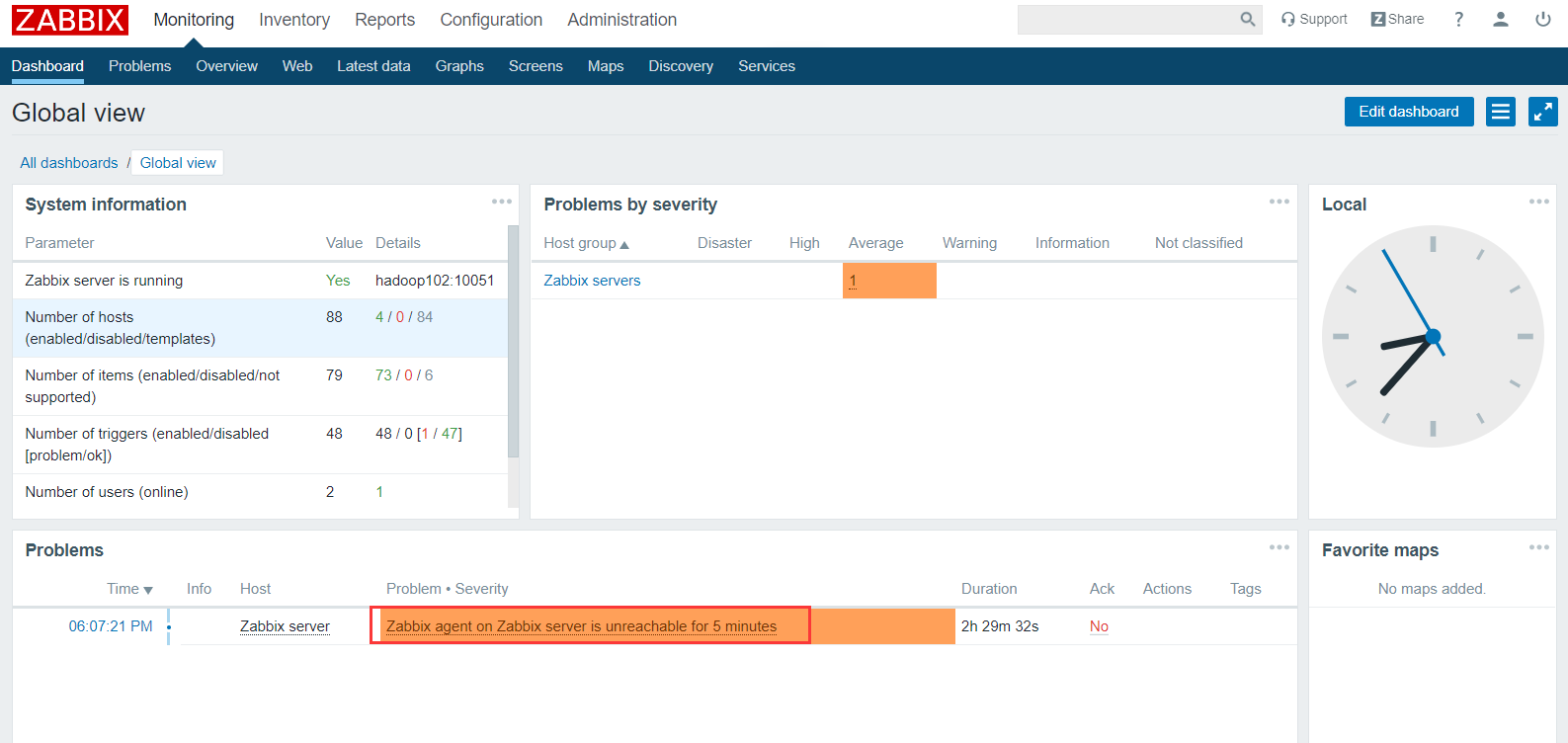Click the Number of triggers row label
The image size is (1568, 743).
coord(147,445)
